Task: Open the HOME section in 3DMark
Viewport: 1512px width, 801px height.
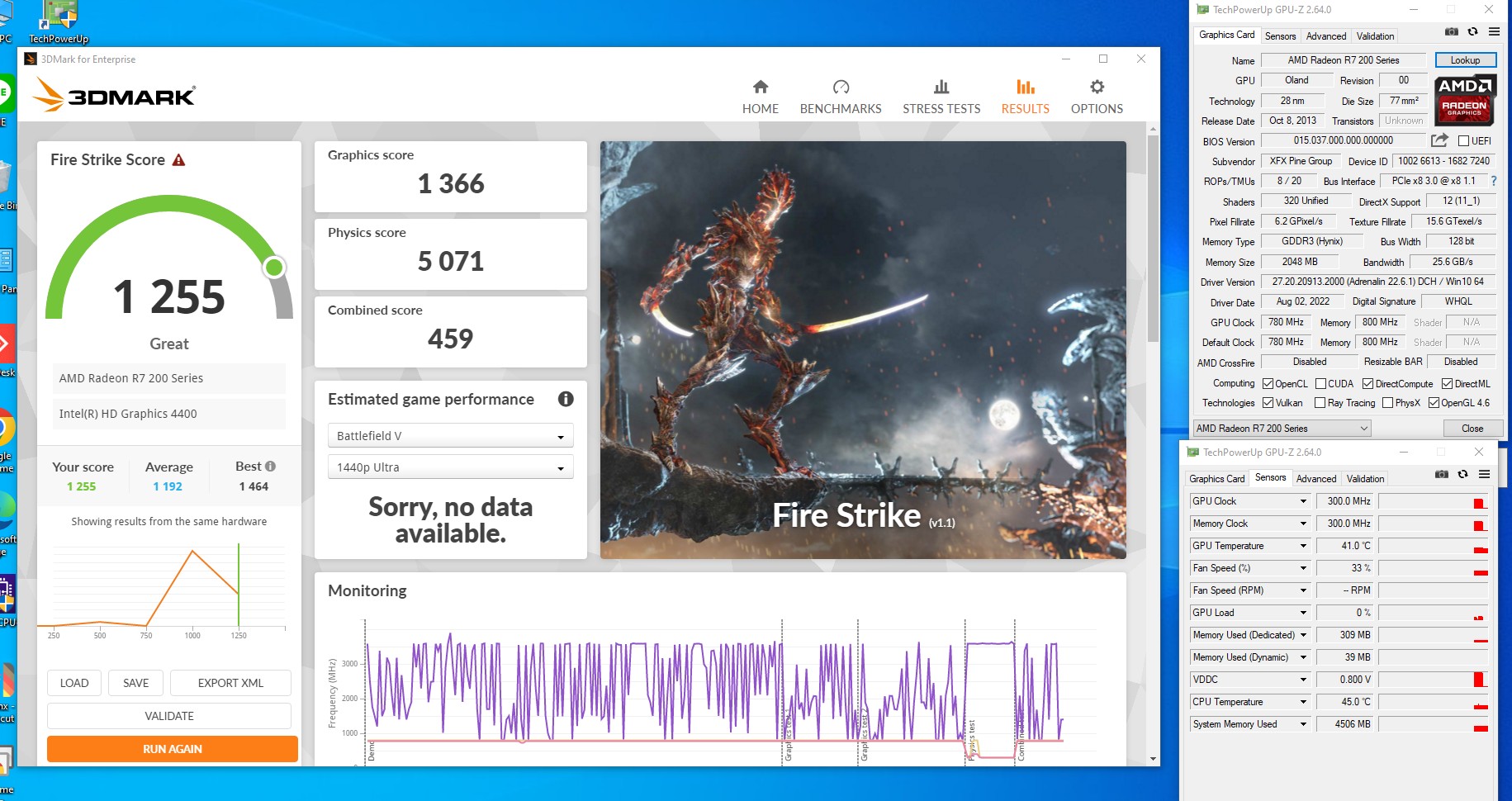Action: tap(760, 97)
